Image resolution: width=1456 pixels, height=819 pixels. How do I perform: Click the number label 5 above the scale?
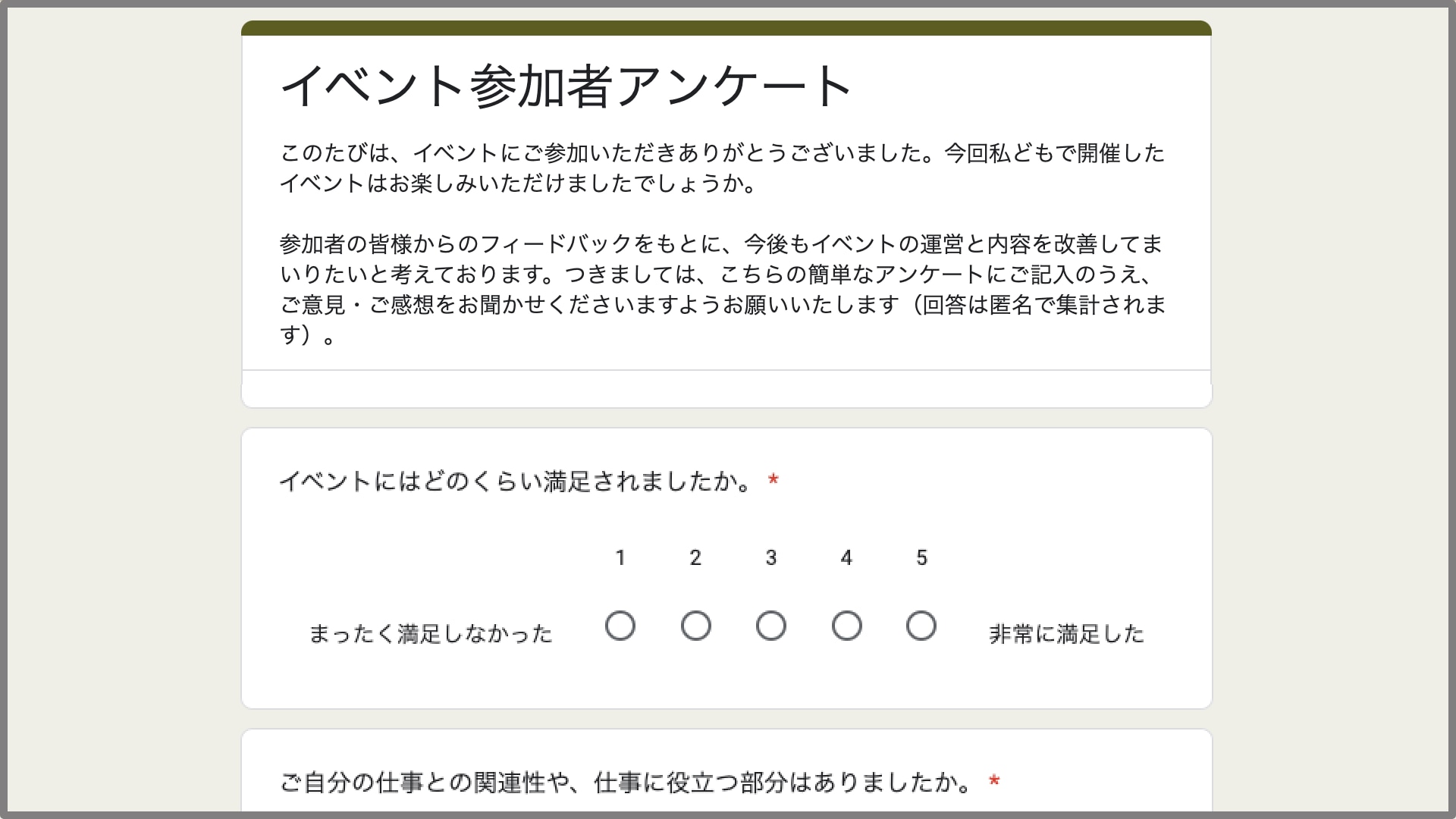[921, 558]
